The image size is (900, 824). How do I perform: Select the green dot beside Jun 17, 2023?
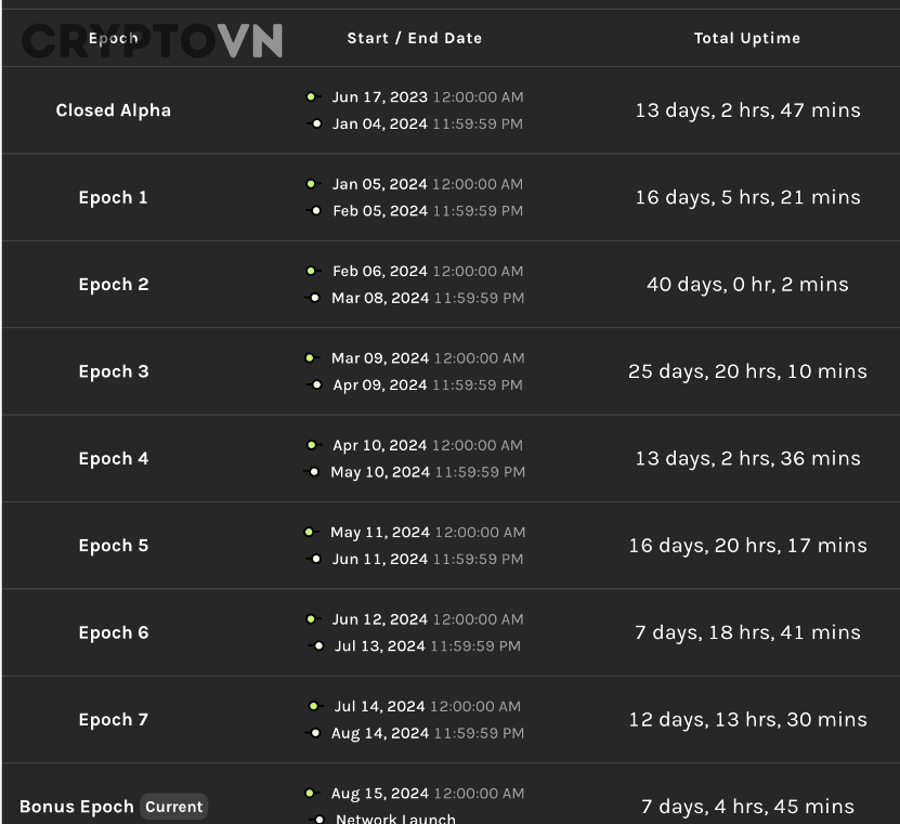313,97
